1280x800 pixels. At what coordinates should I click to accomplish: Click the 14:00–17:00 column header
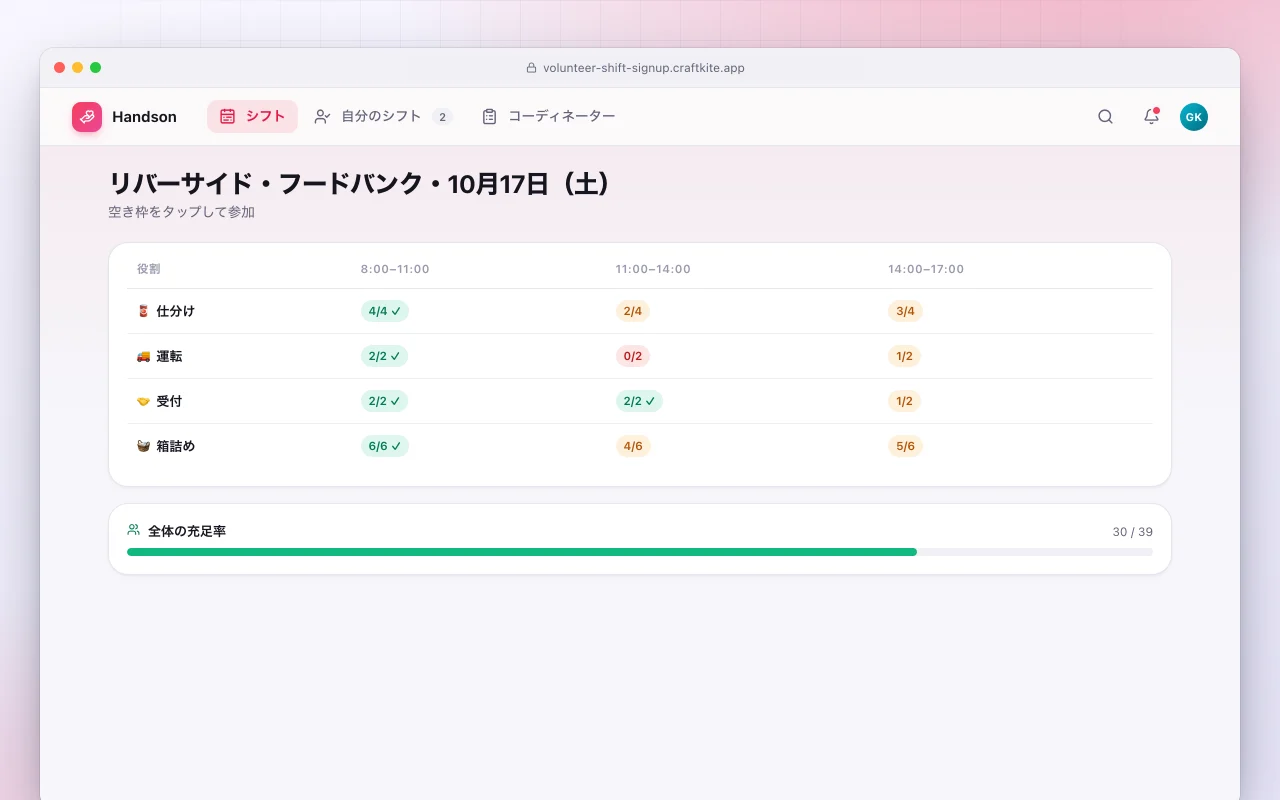[x=926, y=269]
